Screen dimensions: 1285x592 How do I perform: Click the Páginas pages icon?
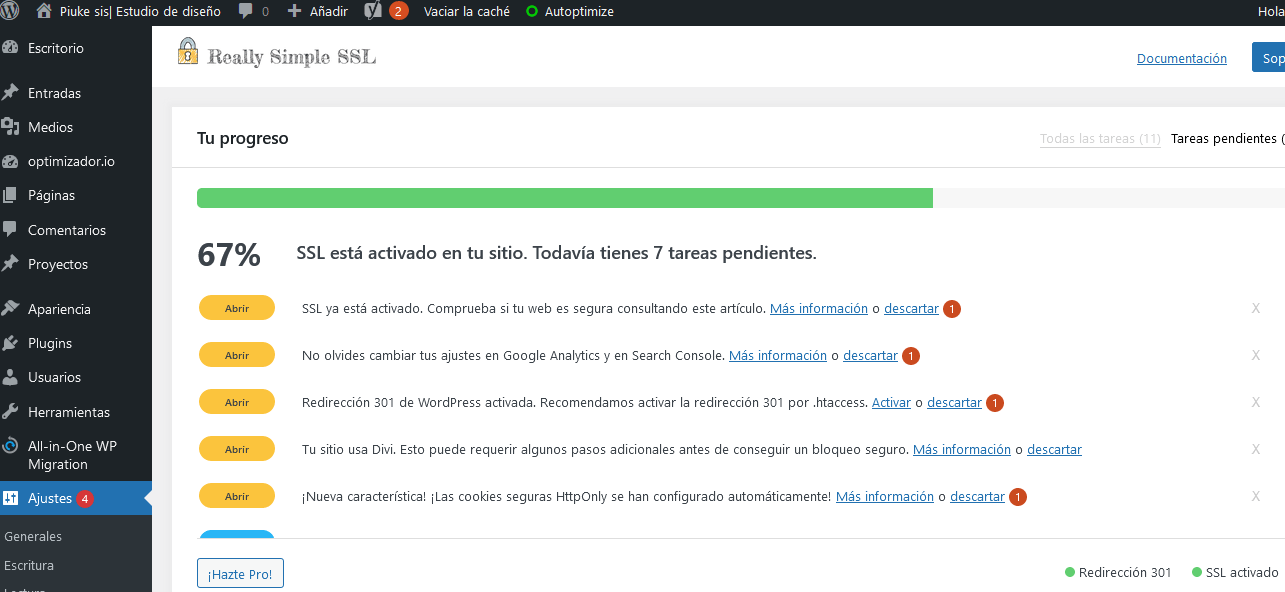[x=10, y=195]
